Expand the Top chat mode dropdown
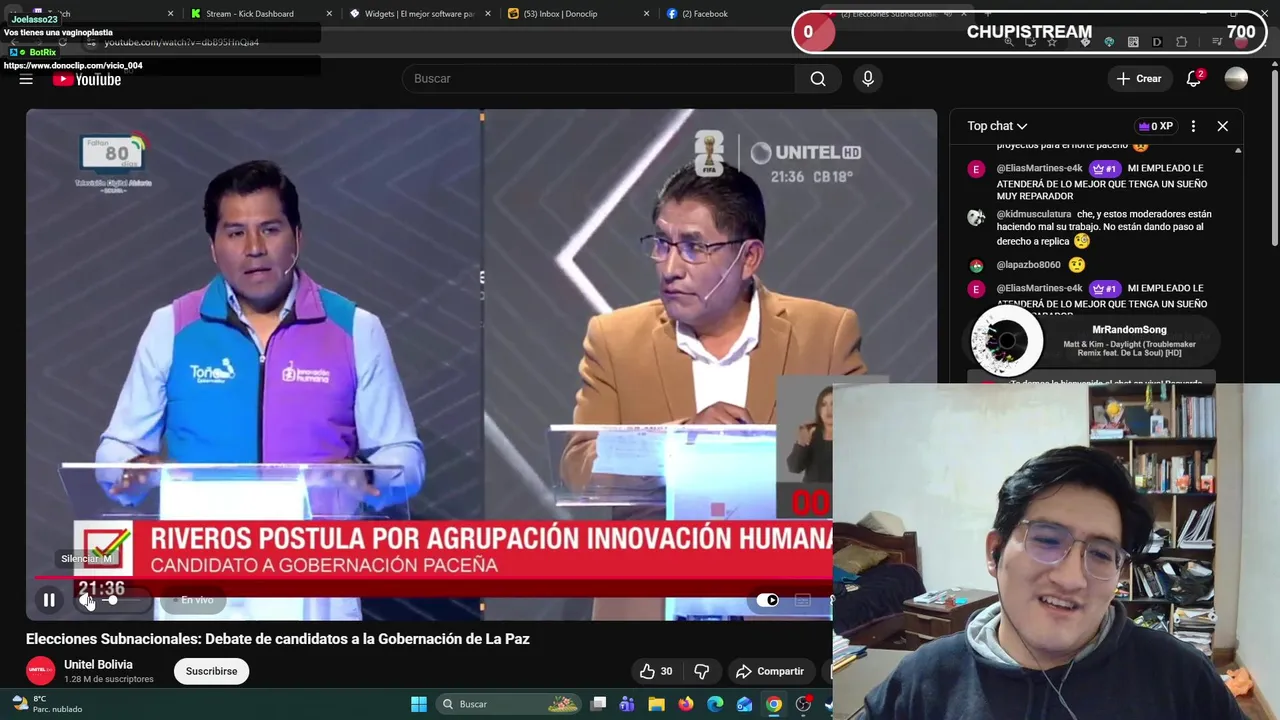The image size is (1280, 720). click(x=997, y=126)
